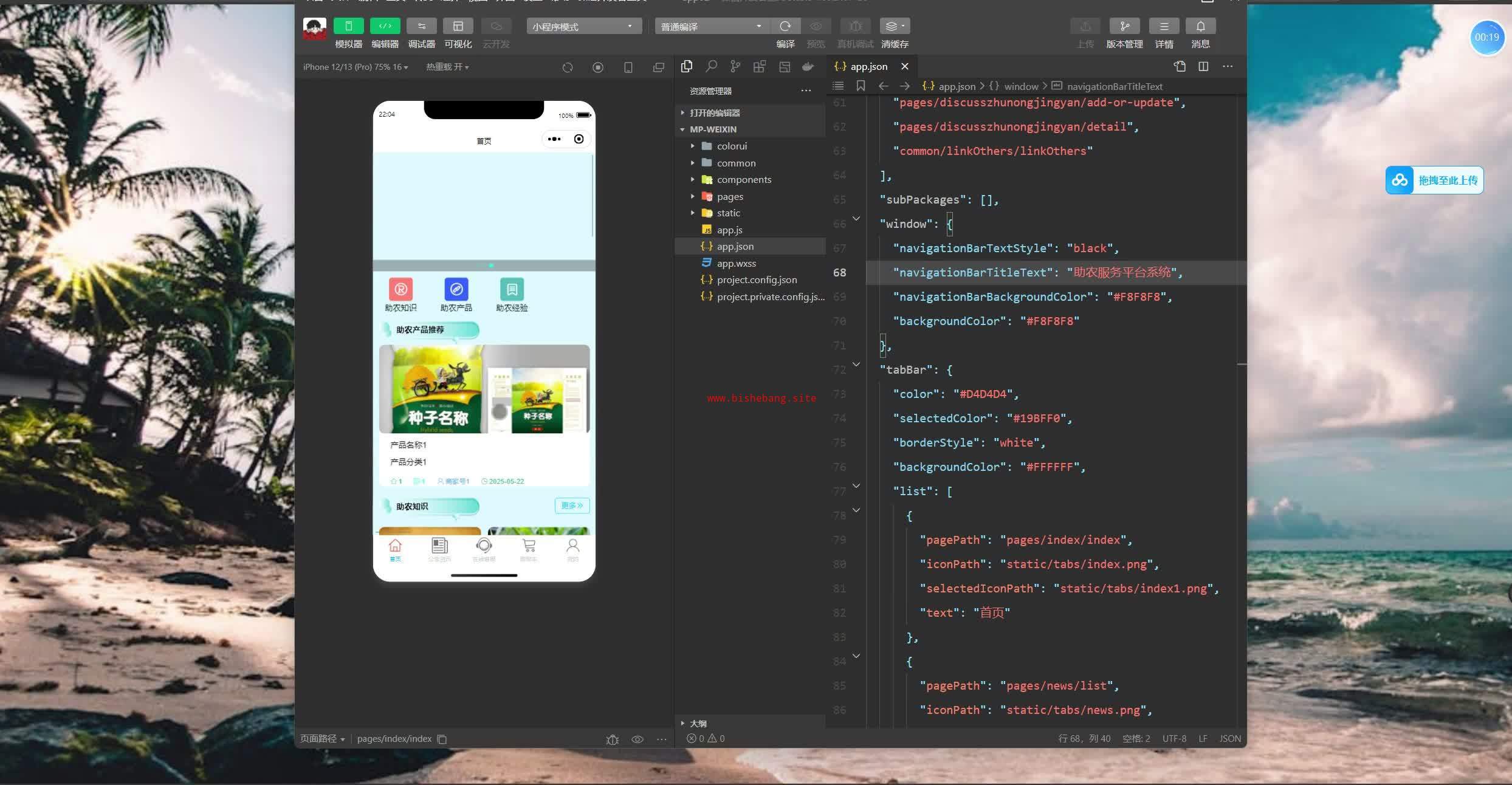The image size is (1512, 785).
Task: Split the editor to the right
Action: pyautogui.click(x=1203, y=66)
